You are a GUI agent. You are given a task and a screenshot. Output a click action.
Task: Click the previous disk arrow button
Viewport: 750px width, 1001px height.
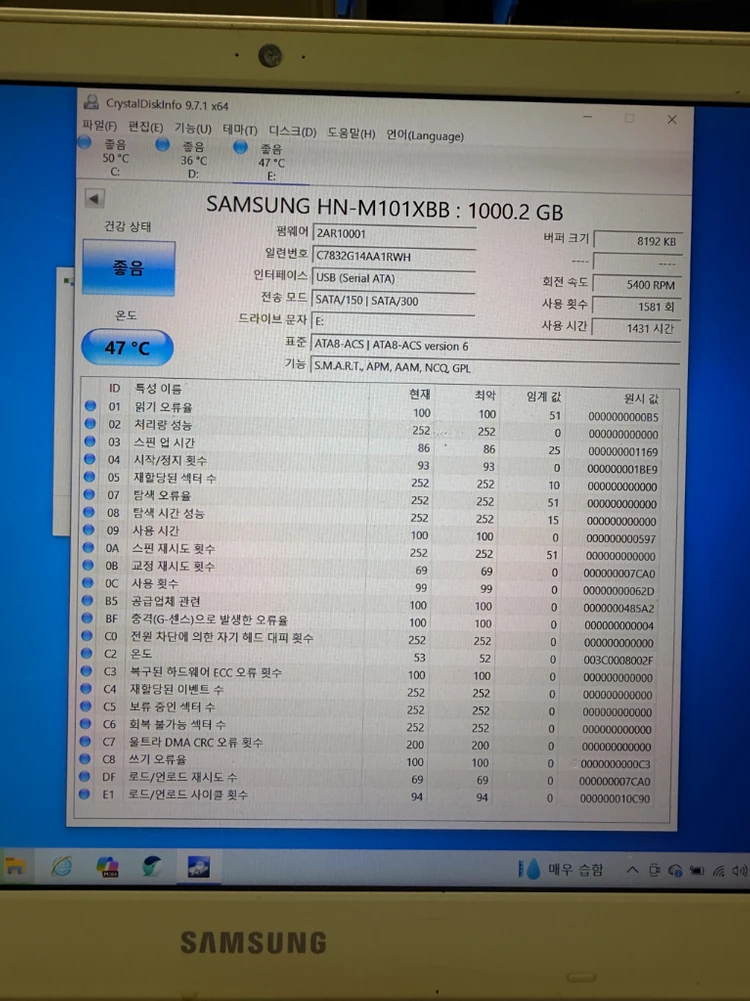tap(94, 199)
